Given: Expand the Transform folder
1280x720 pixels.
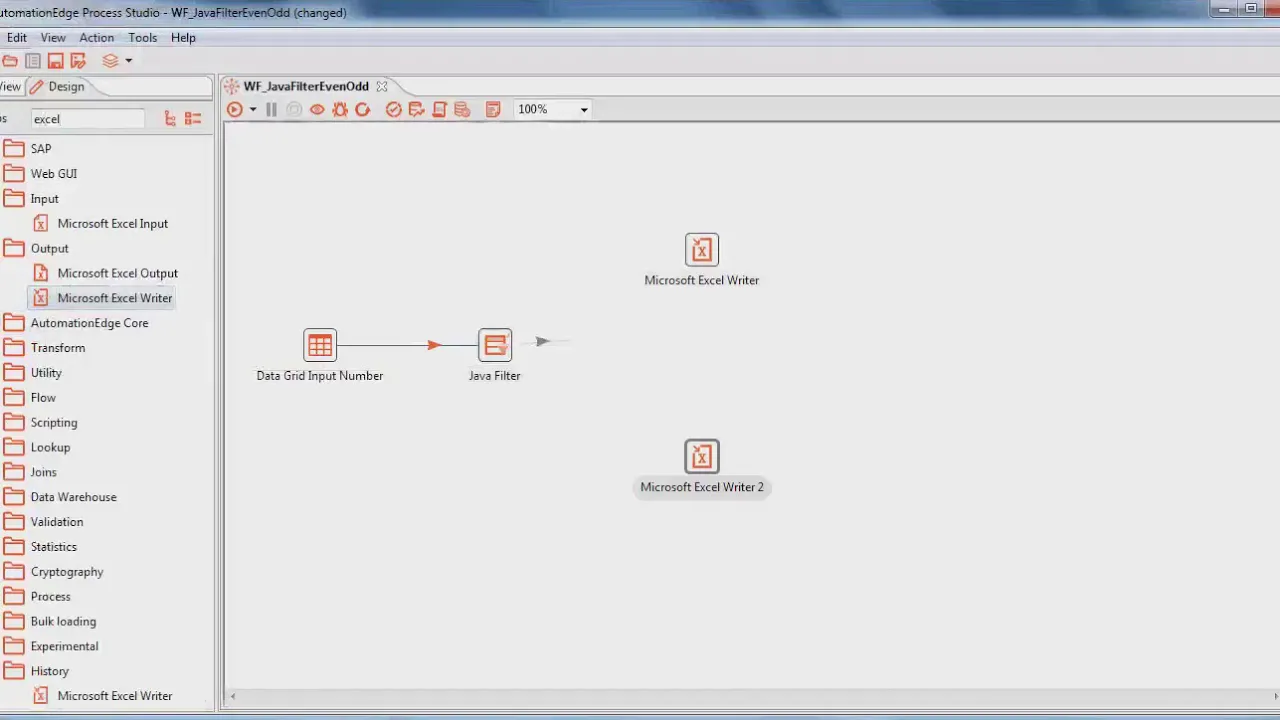Looking at the screenshot, I should pyautogui.click(x=44, y=348).
